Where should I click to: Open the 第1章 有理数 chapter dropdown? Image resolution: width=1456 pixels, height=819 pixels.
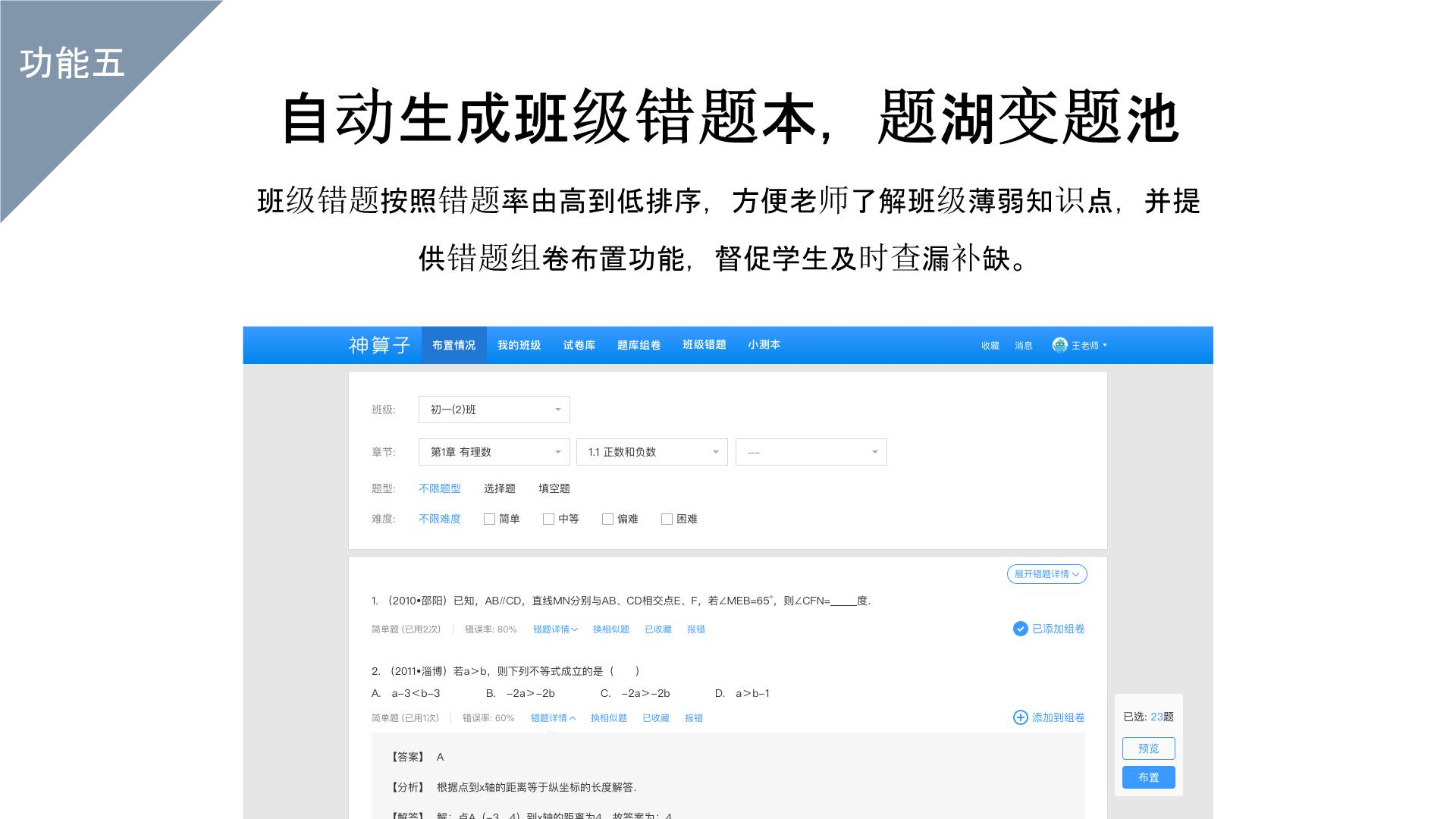pyautogui.click(x=494, y=452)
